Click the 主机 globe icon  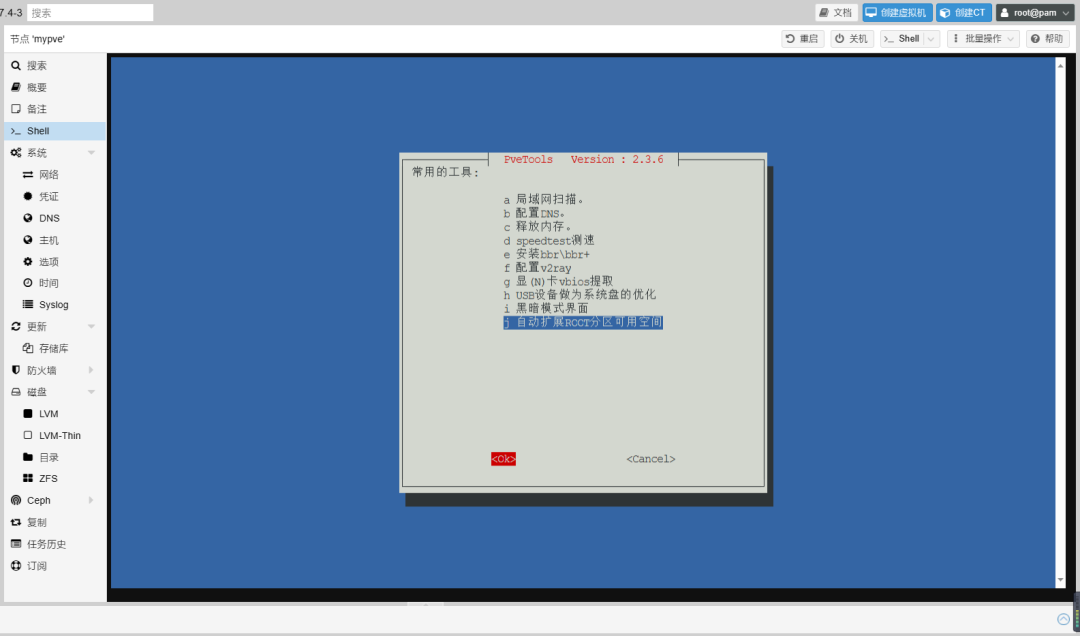(x=28, y=240)
